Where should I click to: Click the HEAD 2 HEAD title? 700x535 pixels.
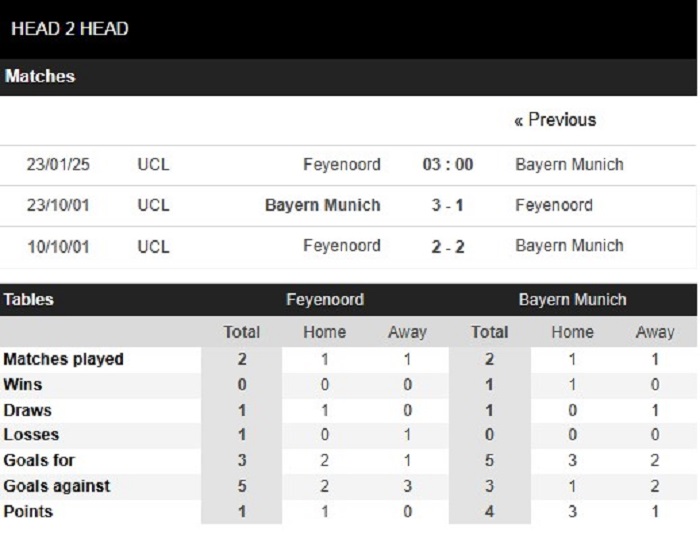[70, 29]
